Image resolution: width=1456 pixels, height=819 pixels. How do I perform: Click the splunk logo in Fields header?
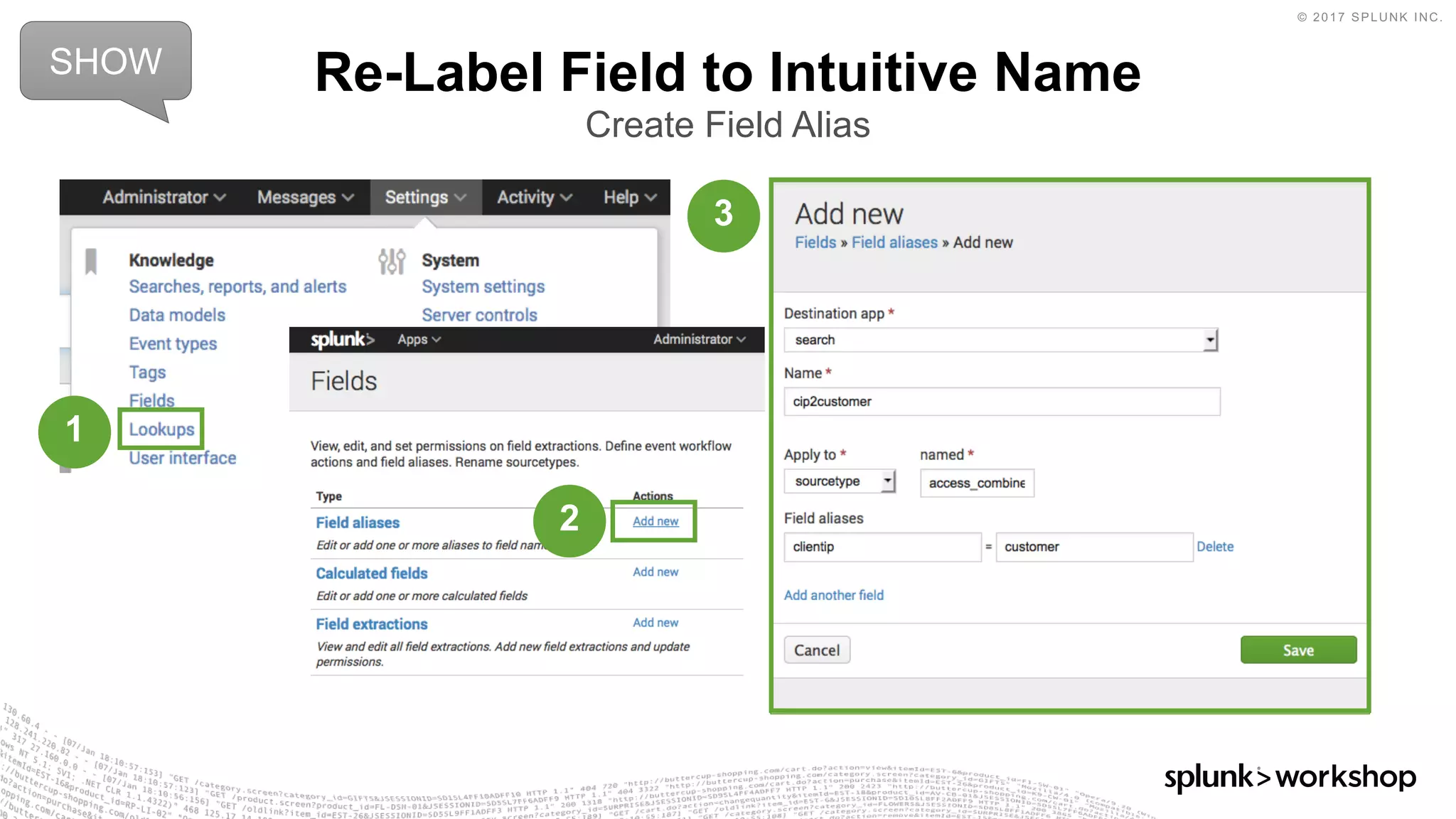(x=342, y=340)
